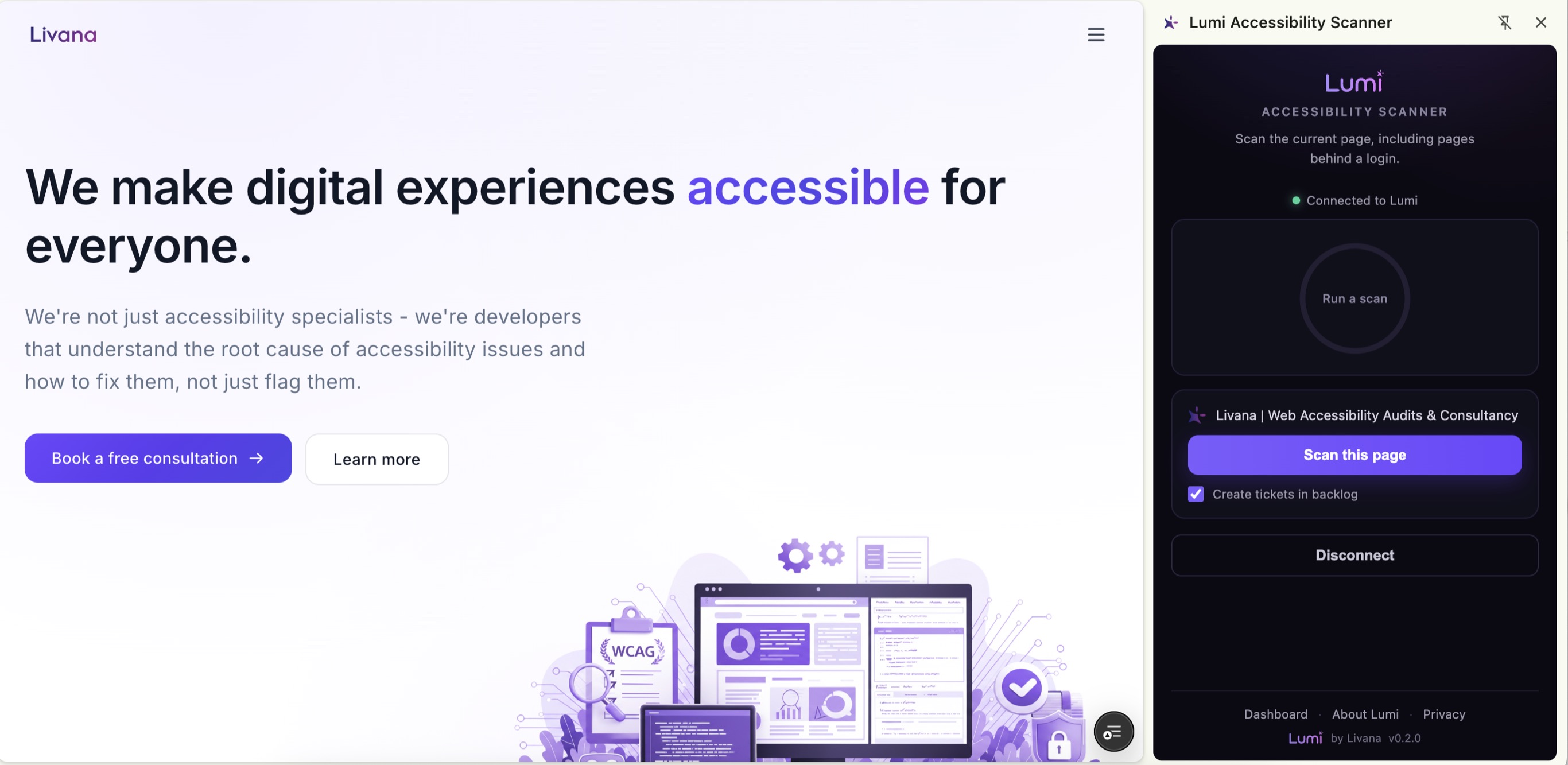
Task: Click the Lumi logo atop scanner panel
Action: (1354, 81)
